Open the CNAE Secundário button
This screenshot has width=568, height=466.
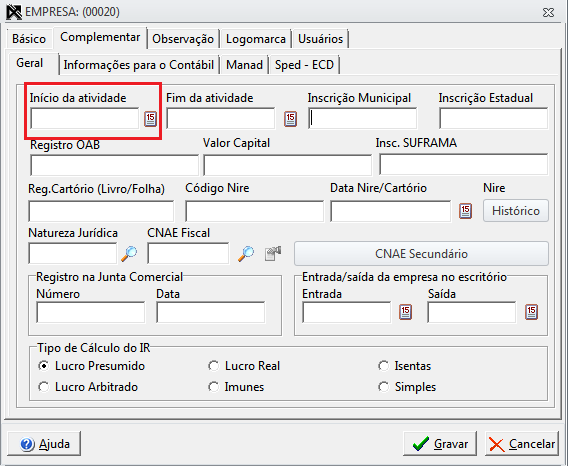click(x=421, y=254)
